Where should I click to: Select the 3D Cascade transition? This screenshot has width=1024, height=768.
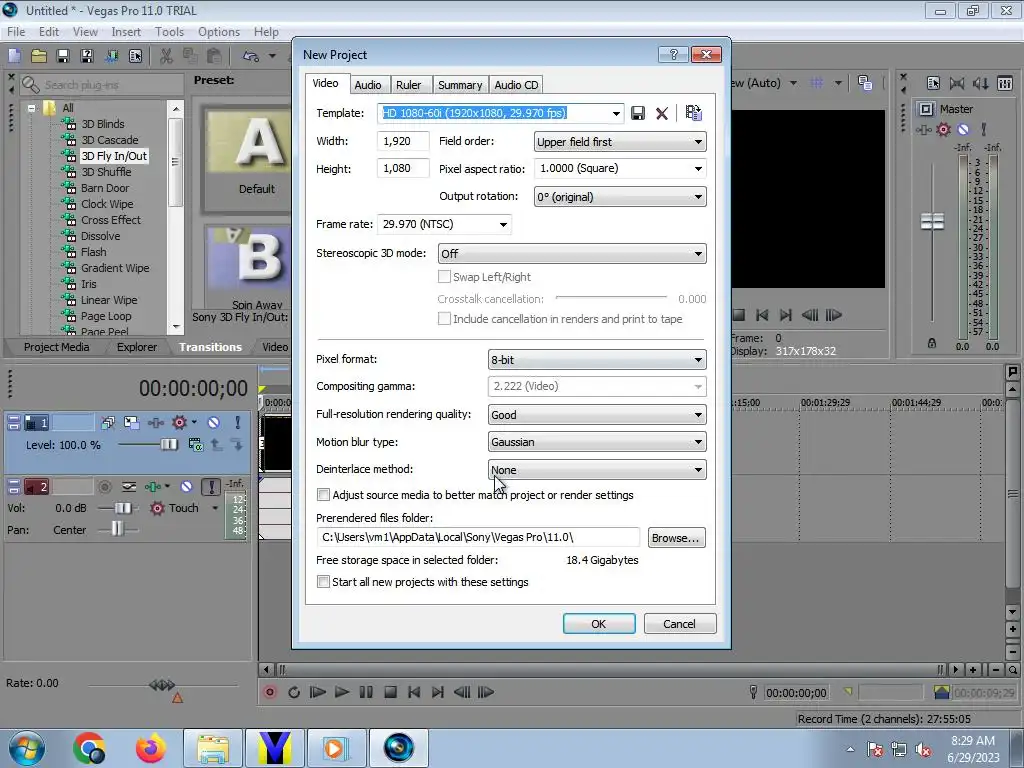[110, 140]
